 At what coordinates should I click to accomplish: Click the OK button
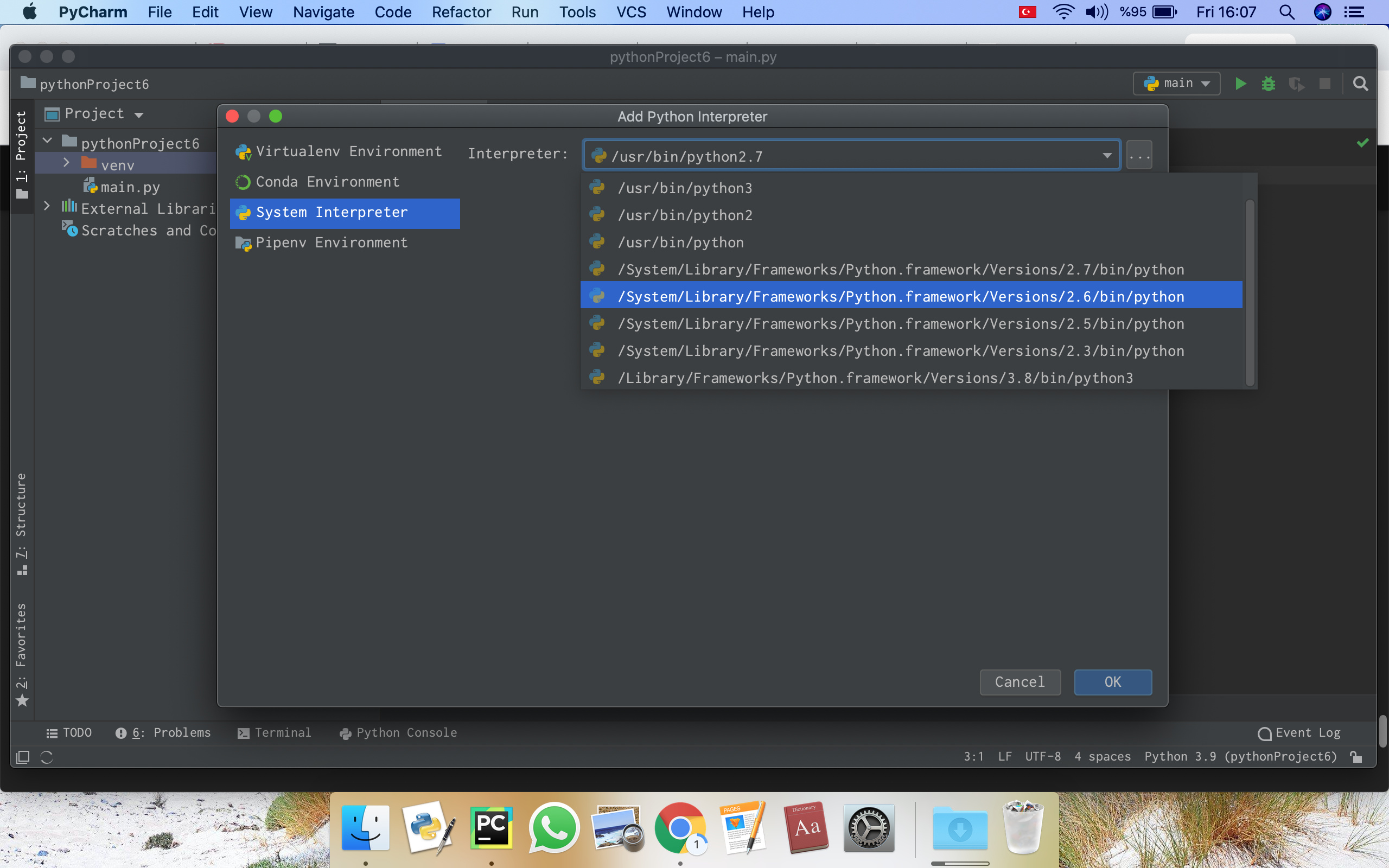tap(1112, 682)
